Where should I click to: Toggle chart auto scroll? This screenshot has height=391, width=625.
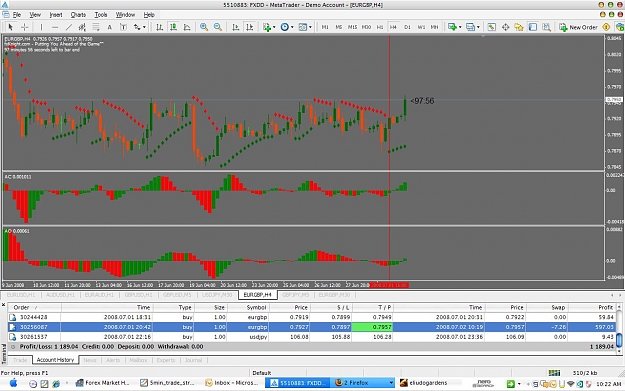point(236,27)
